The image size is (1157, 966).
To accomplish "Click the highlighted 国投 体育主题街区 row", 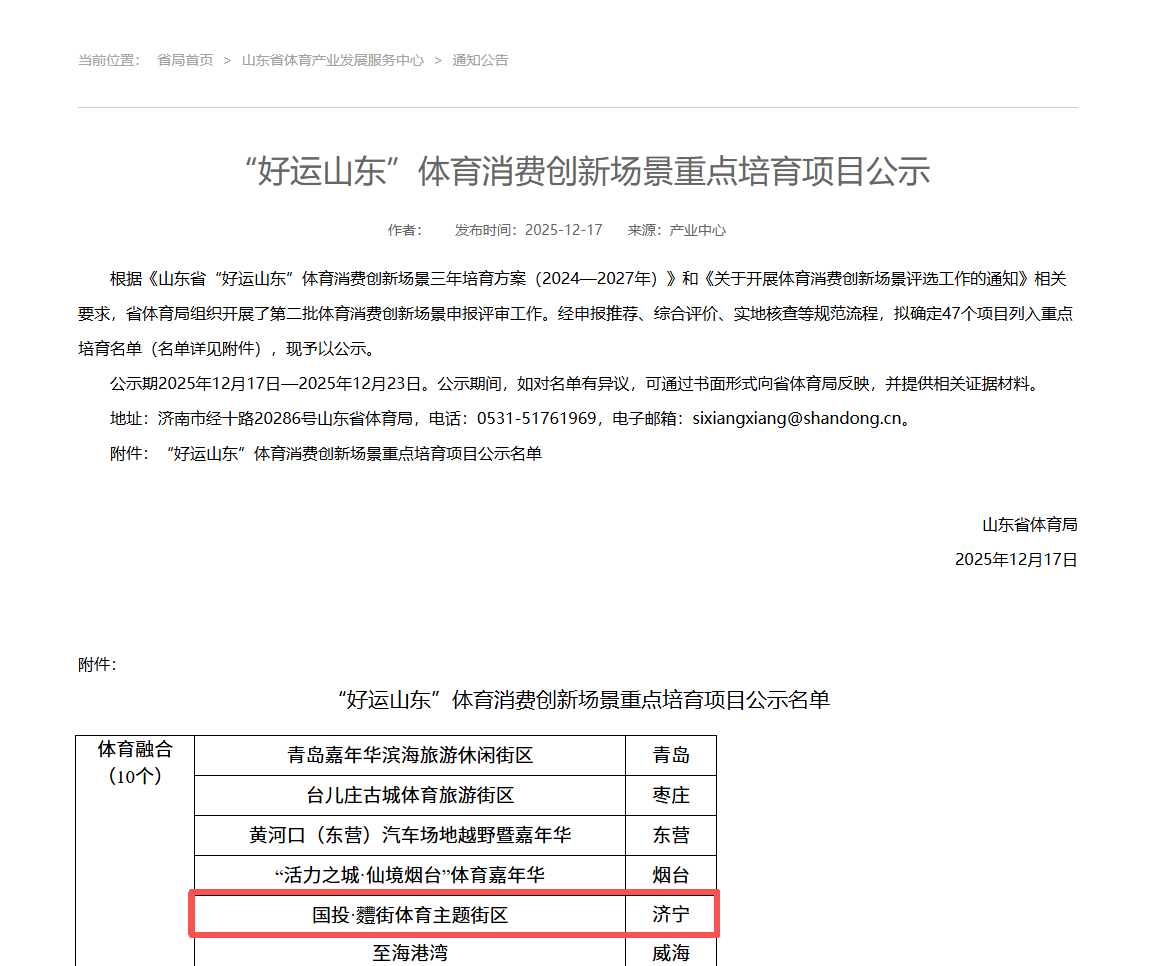I will click(410, 915).
